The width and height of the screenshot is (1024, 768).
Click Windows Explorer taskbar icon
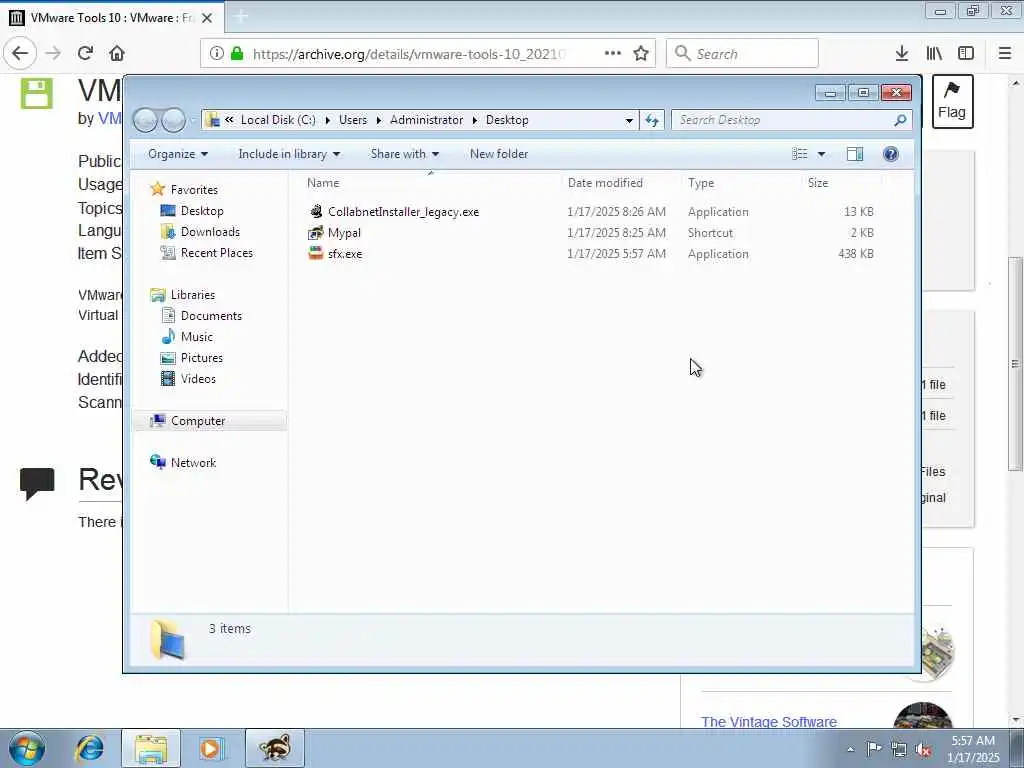(x=151, y=748)
